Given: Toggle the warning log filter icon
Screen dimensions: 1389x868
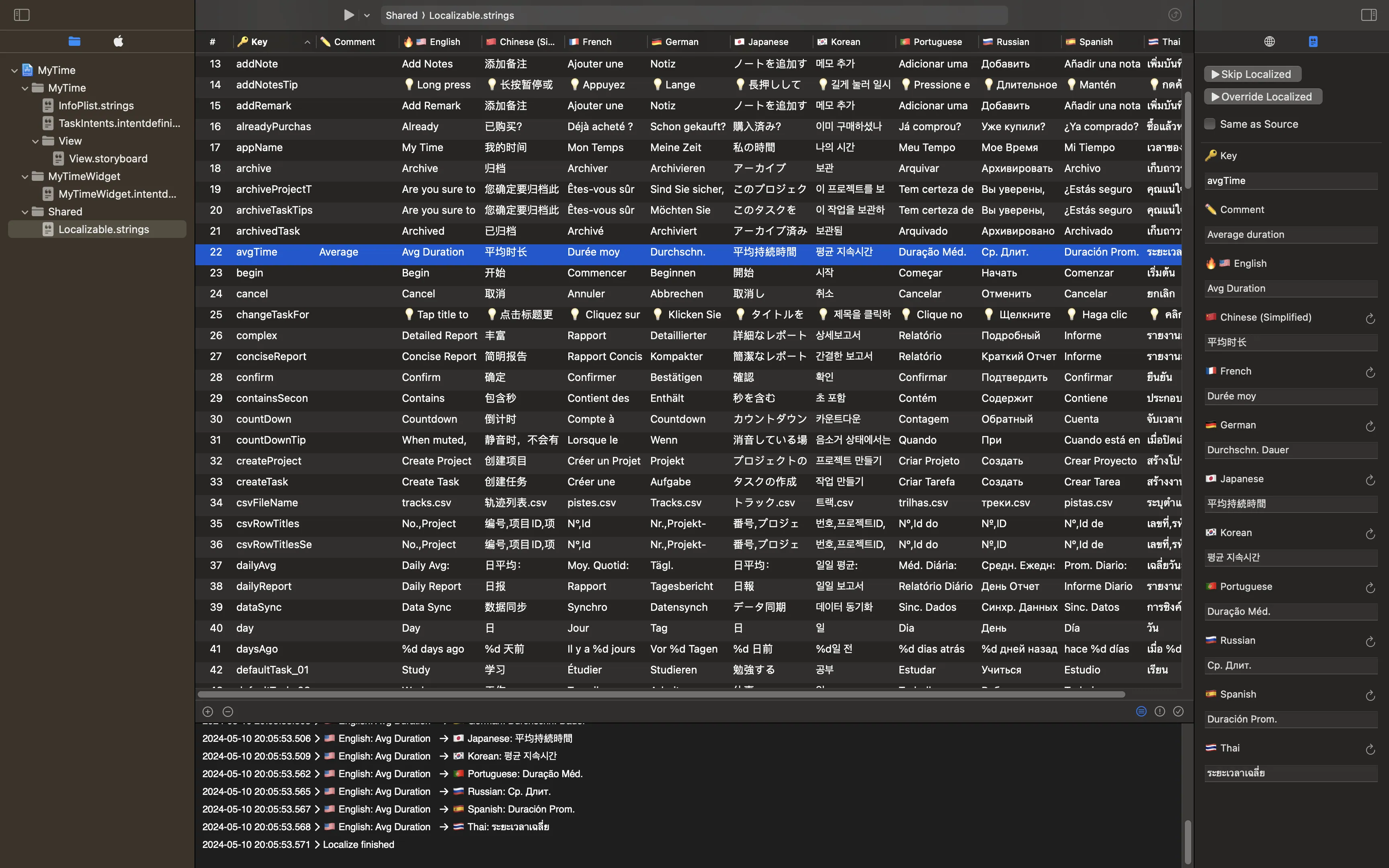Looking at the screenshot, I should click(x=1160, y=711).
